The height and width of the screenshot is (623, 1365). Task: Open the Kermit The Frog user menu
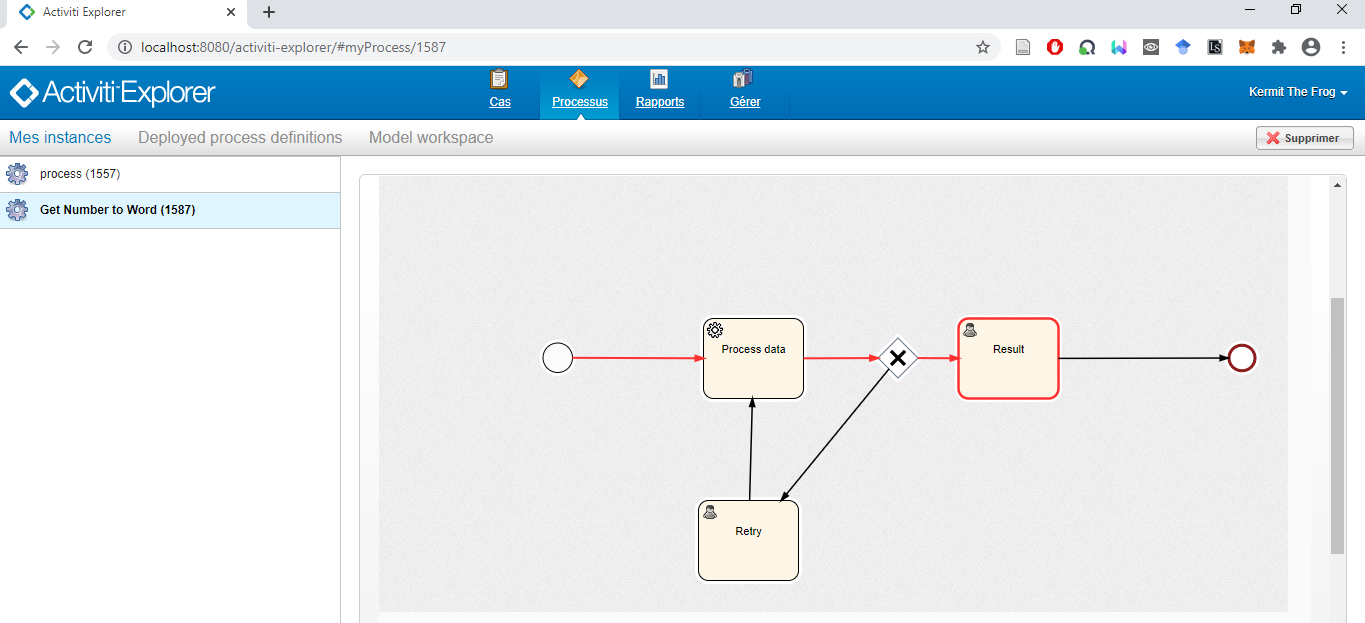(1297, 92)
